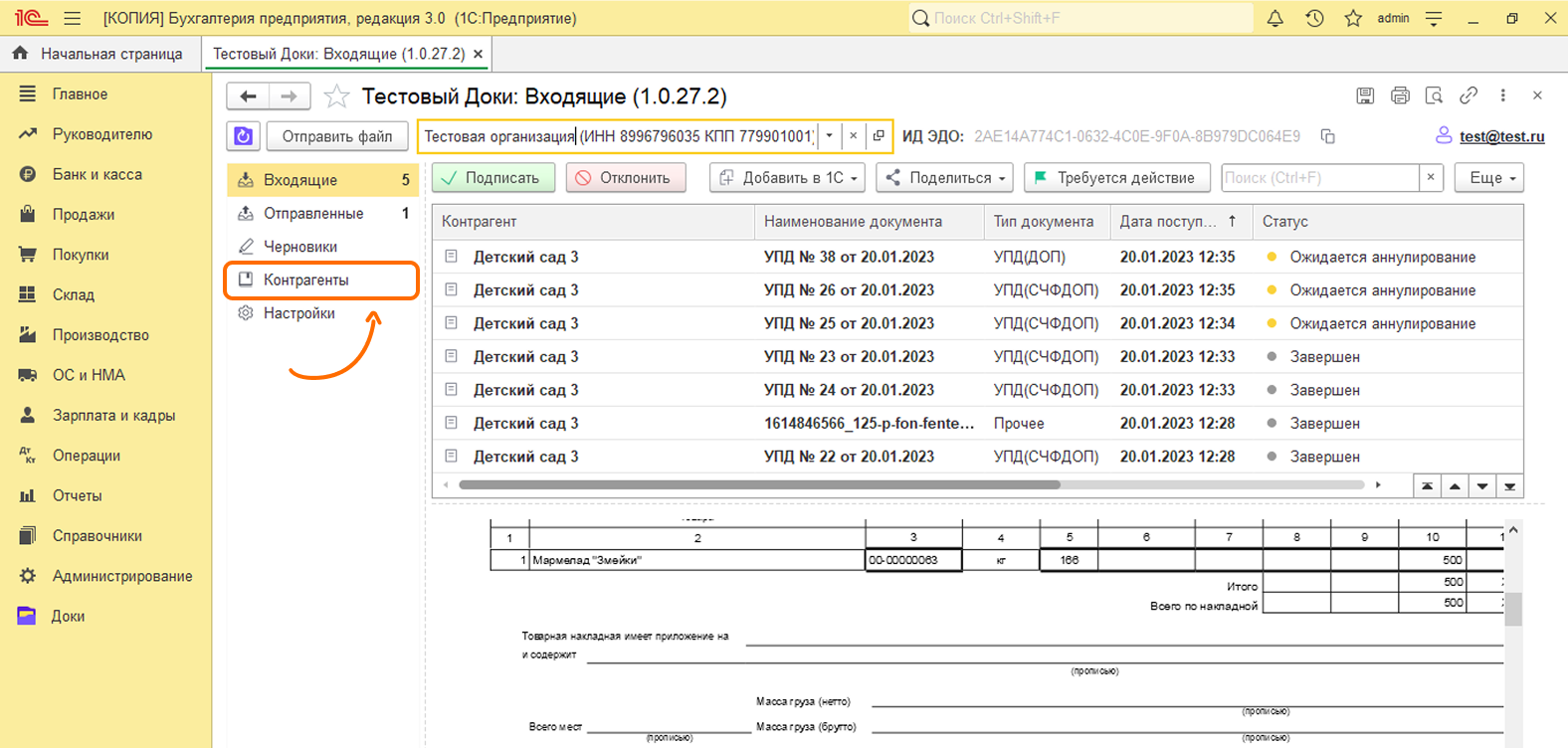Open the organization card icon

[x=878, y=136]
